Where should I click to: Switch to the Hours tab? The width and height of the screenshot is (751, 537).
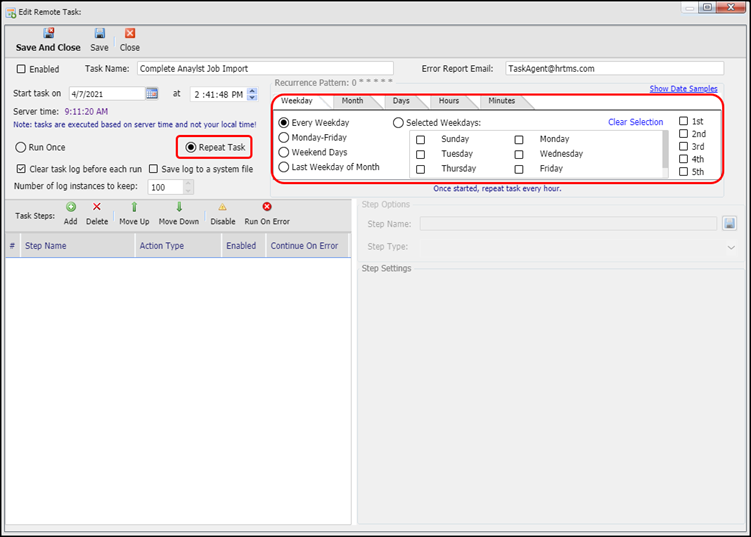pyautogui.click(x=449, y=101)
